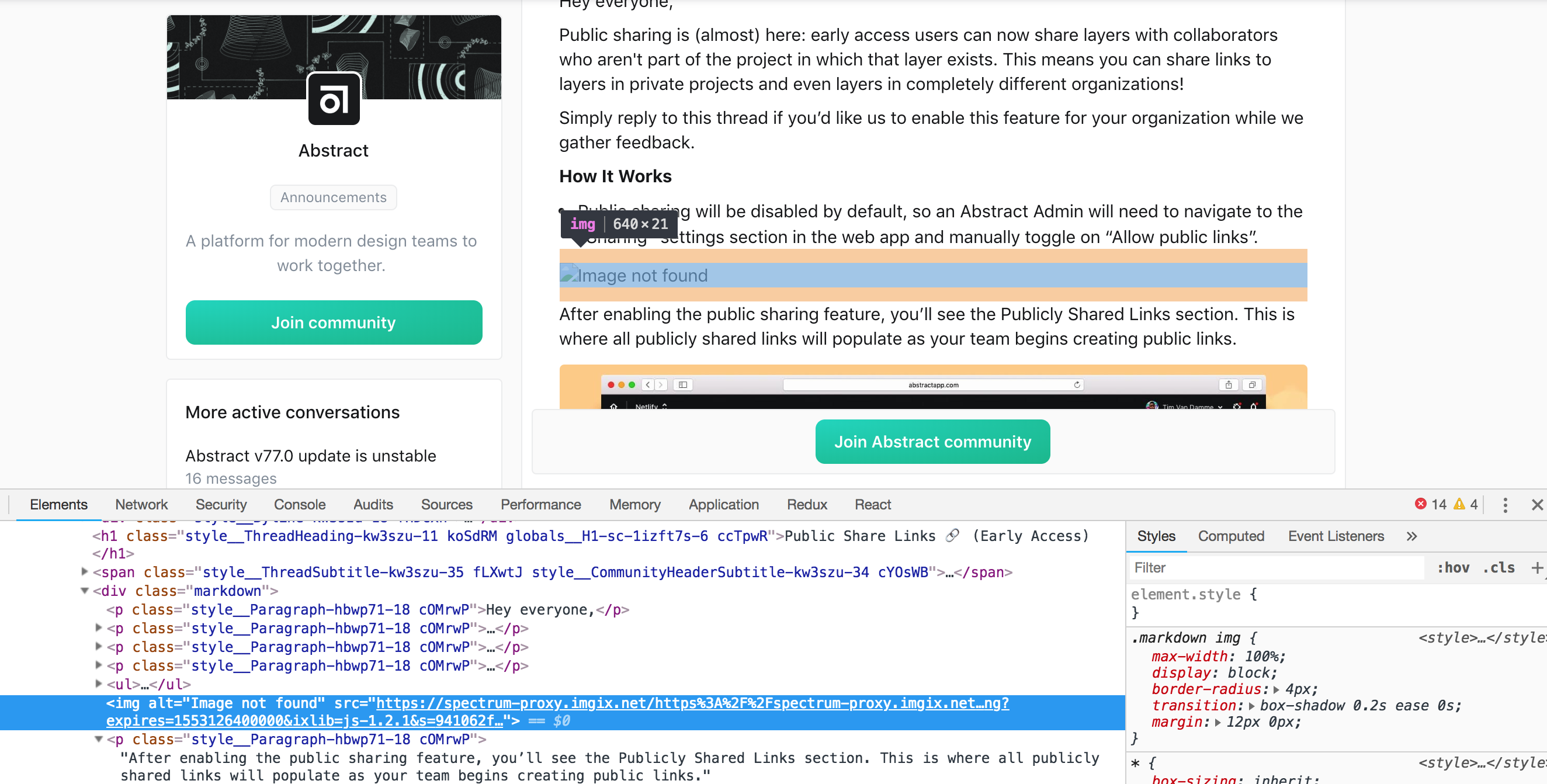
Task: Collapse the div markdown node
Action: [85, 591]
